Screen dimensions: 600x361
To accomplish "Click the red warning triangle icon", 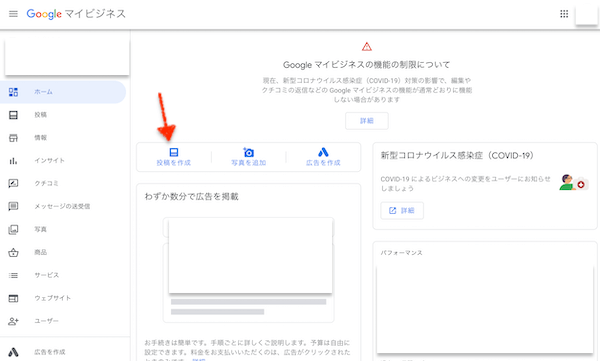I will (367, 47).
